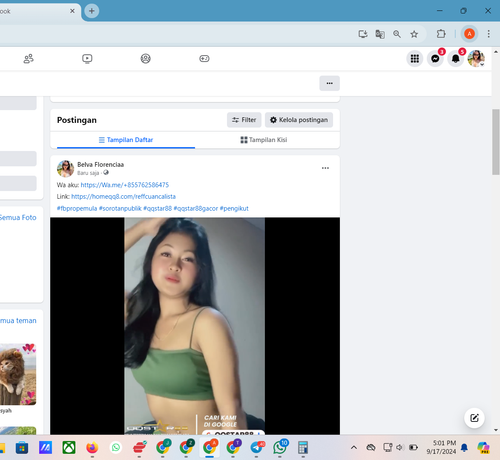Open the profile three-dot options button
Viewport: 500px width, 460px height.
329,83
